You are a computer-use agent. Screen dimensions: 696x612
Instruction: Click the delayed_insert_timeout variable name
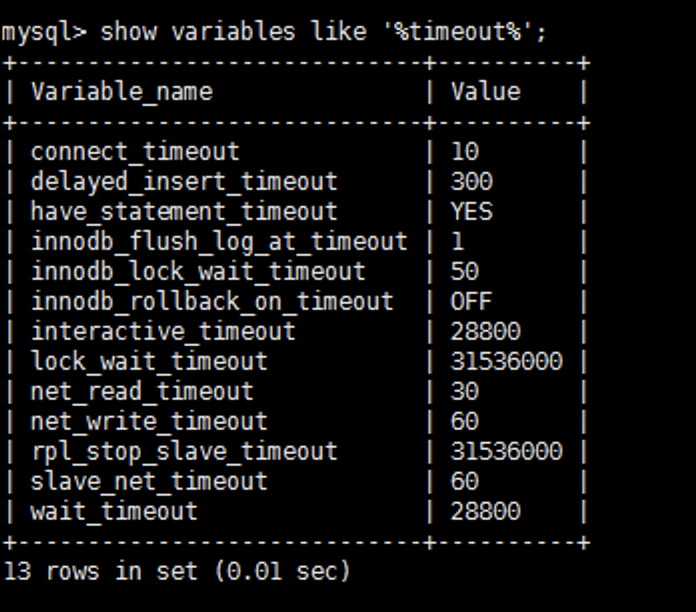tap(184, 182)
